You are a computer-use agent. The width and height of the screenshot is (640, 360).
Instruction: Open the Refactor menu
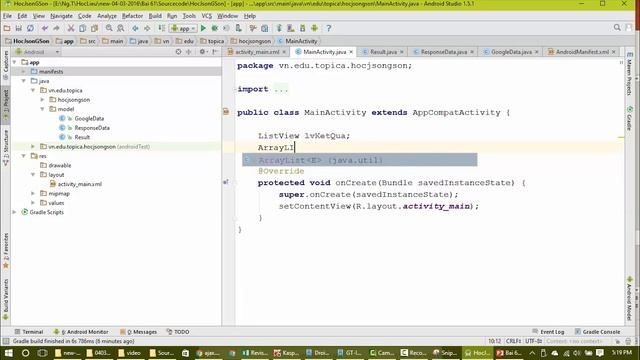click(133, 16)
